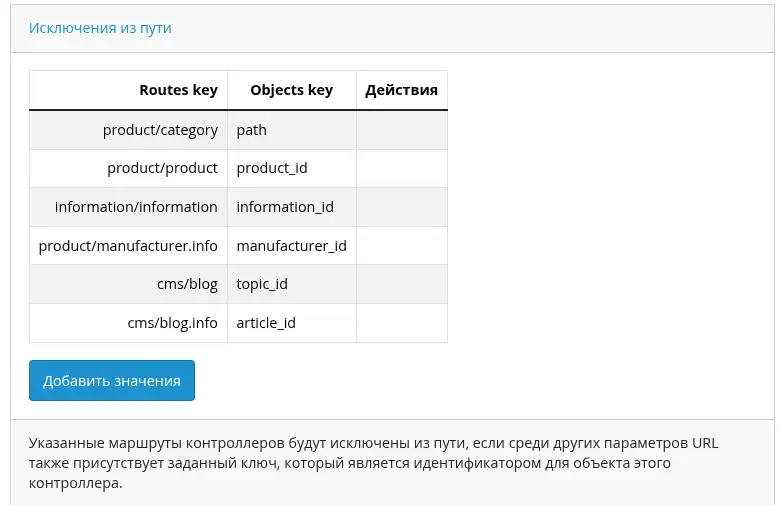Click the 'Исключения из пути' panel heading link
The image size is (782, 505).
coord(100,28)
